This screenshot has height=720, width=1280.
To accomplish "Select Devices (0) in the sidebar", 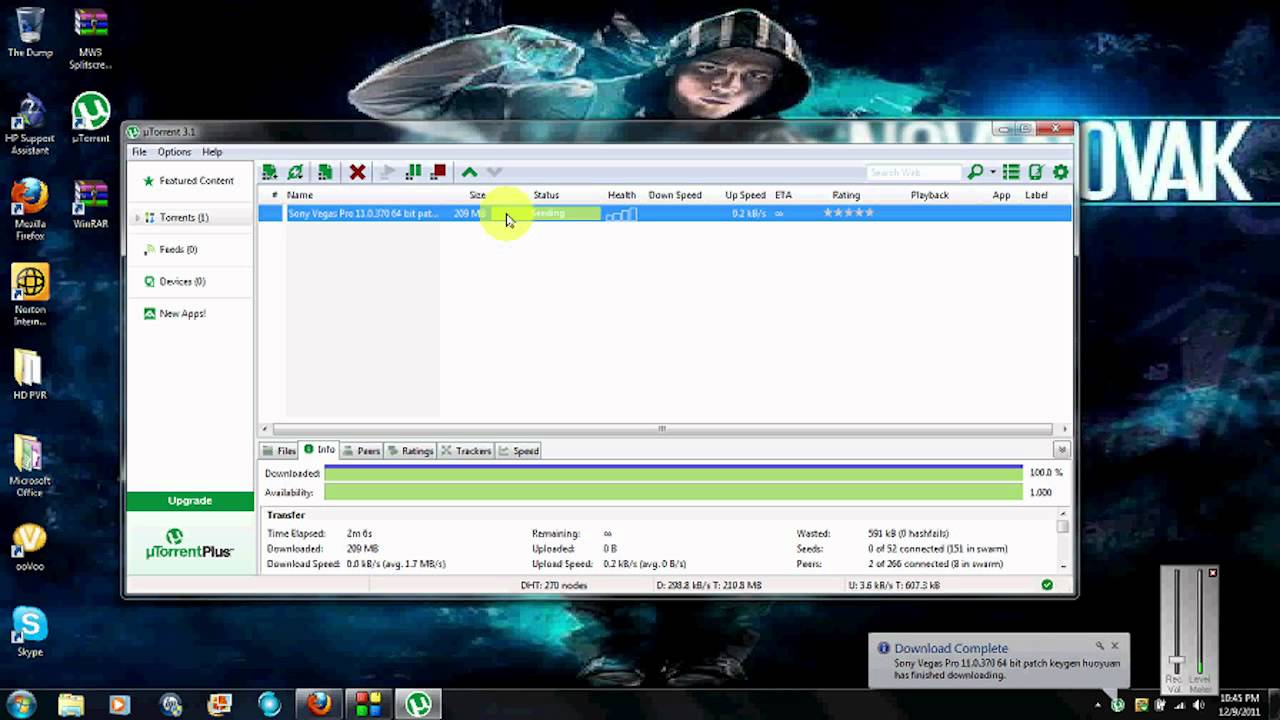I will click(x=182, y=281).
